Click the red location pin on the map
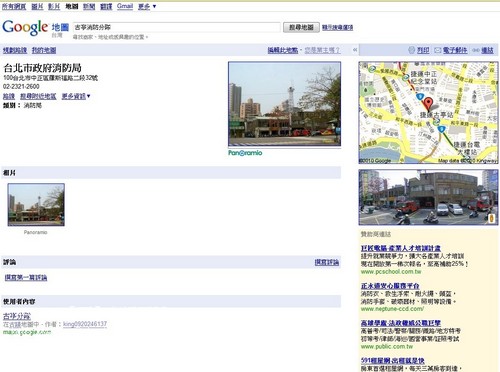 [428, 104]
